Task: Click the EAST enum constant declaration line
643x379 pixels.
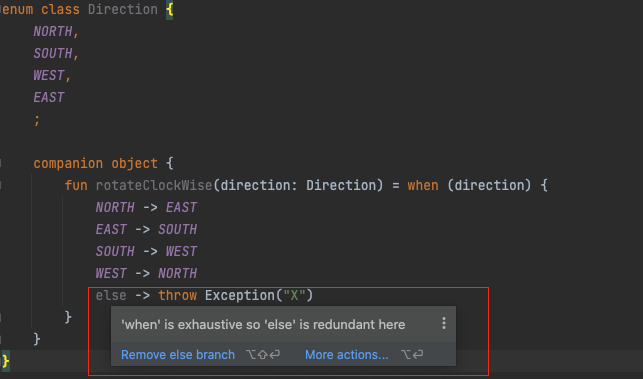Action: click(x=49, y=98)
